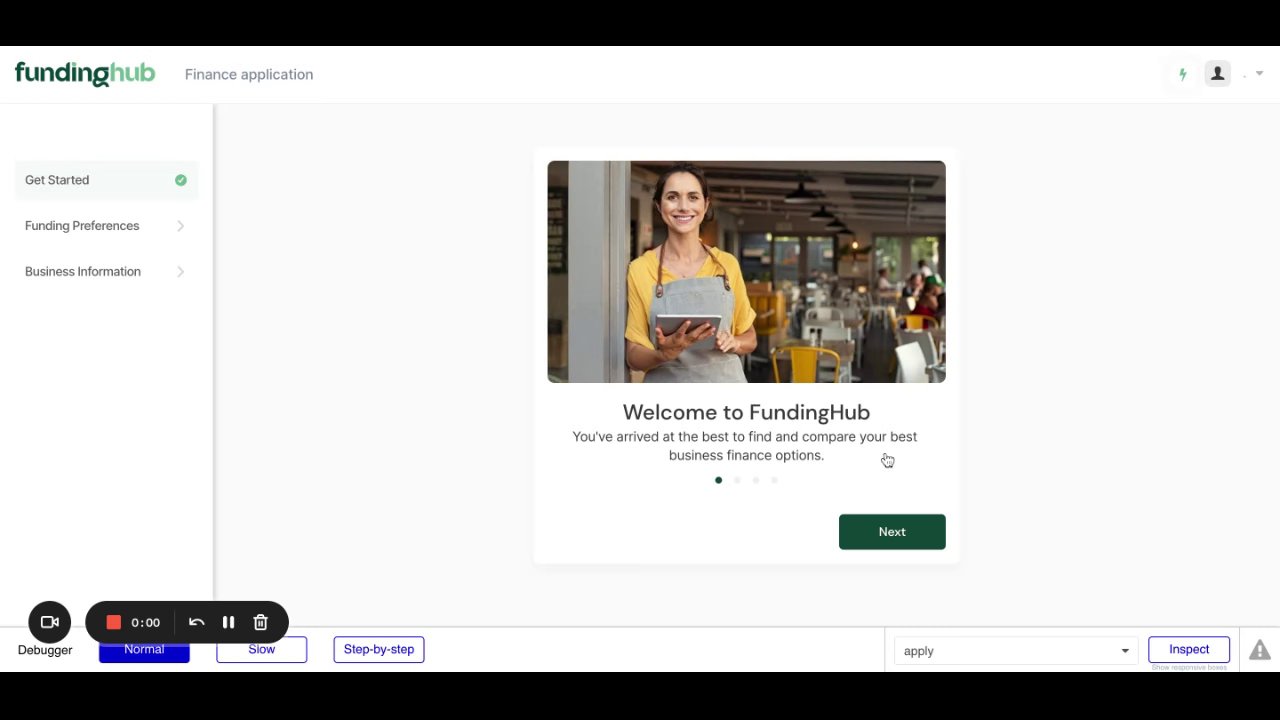Screen dimensions: 1280x720
Task: Expand the account dropdown arrow
Action: pyautogui.click(x=1259, y=74)
